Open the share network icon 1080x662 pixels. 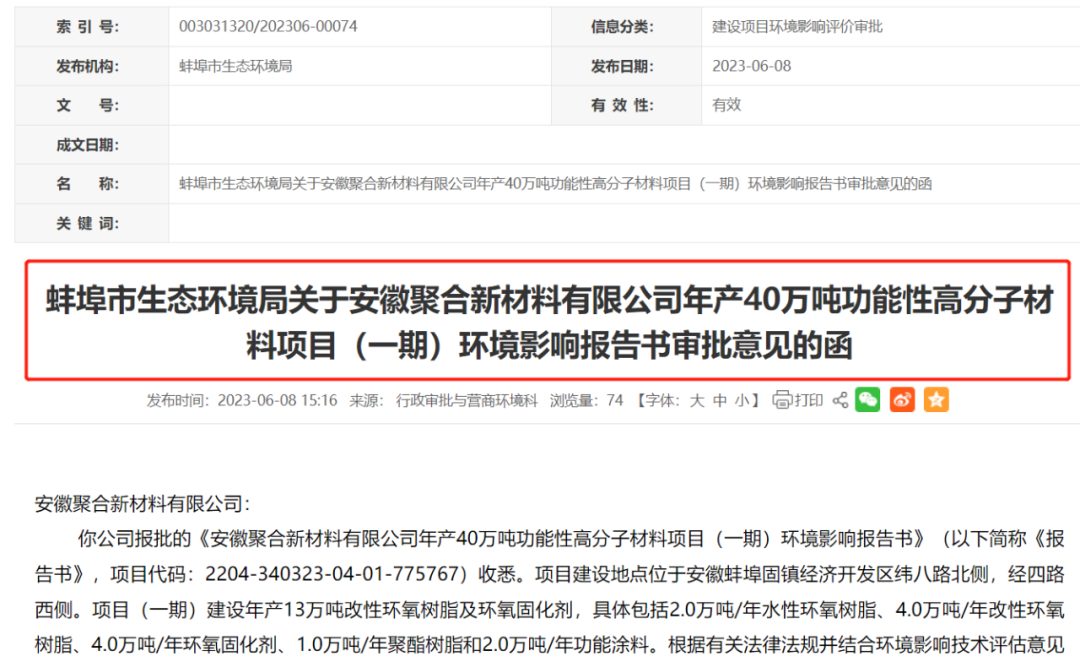pyautogui.click(x=840, y=400)
